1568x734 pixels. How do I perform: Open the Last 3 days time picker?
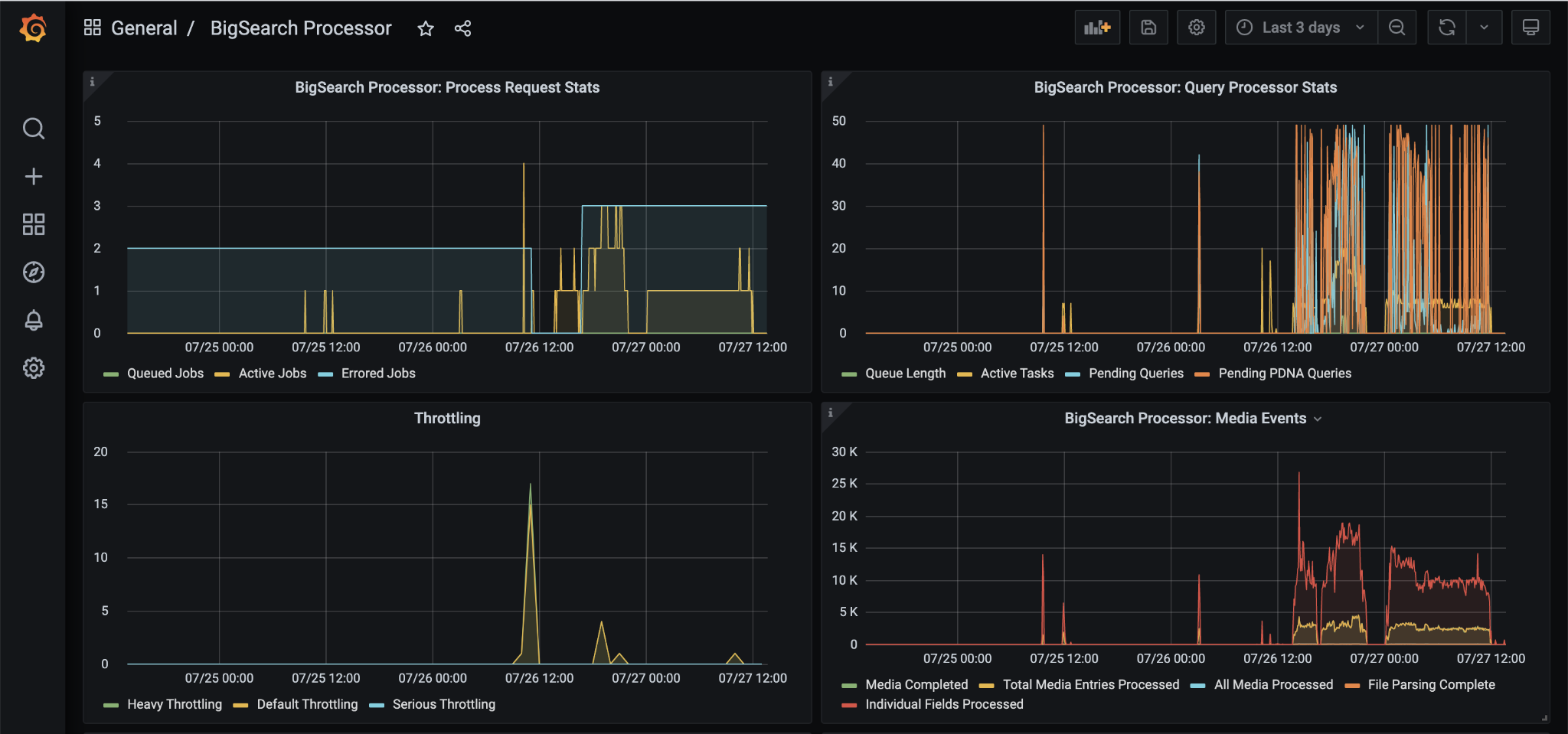tap(1301, 28)
